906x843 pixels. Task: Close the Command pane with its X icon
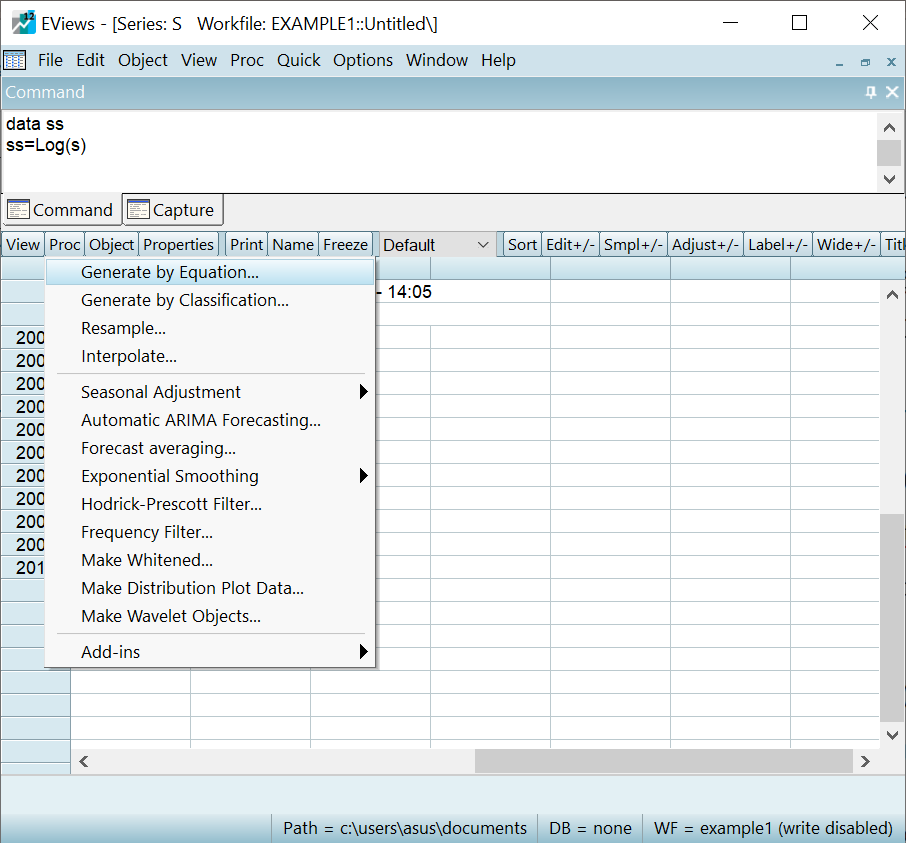click(x=892, y=92)
